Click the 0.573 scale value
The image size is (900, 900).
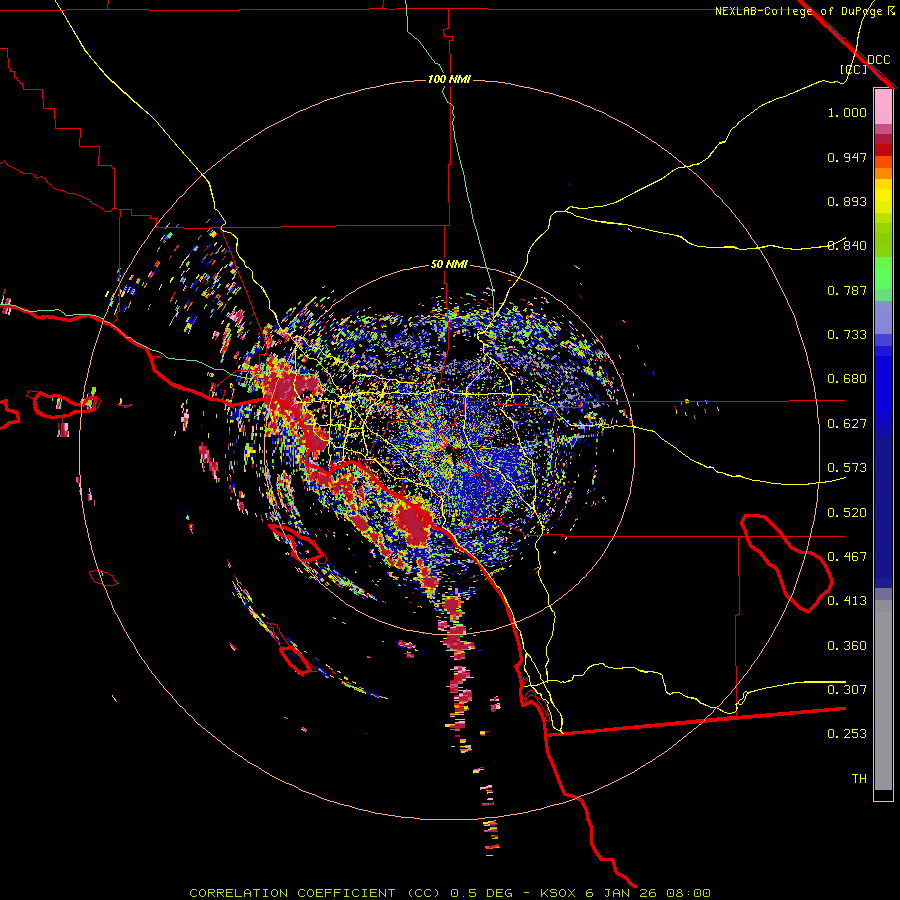(x=847, y=468)
